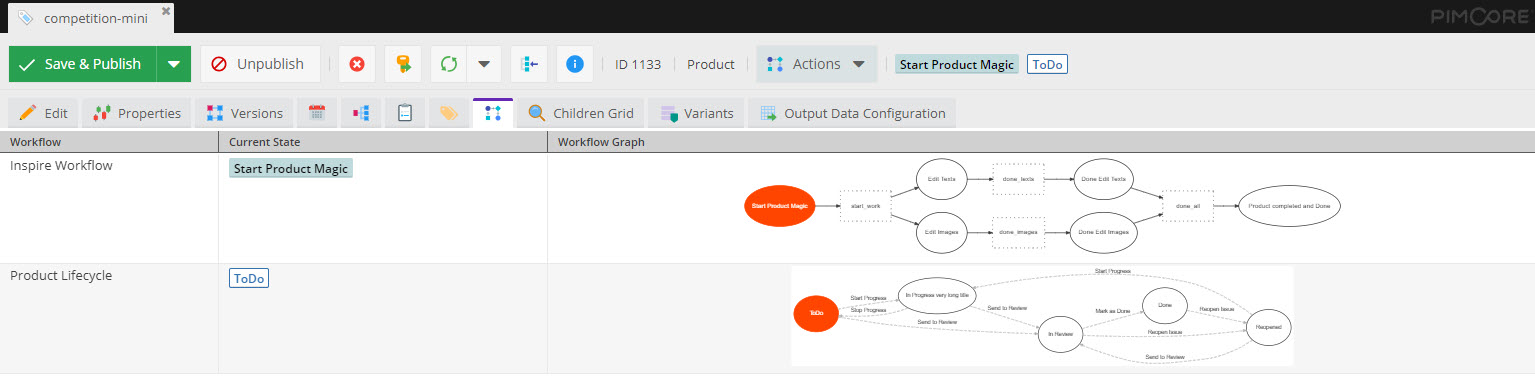Screen dimensions: 1535x385
Task: Click the Inspire Workflow graph image
Action: [x=1041, y=206]
